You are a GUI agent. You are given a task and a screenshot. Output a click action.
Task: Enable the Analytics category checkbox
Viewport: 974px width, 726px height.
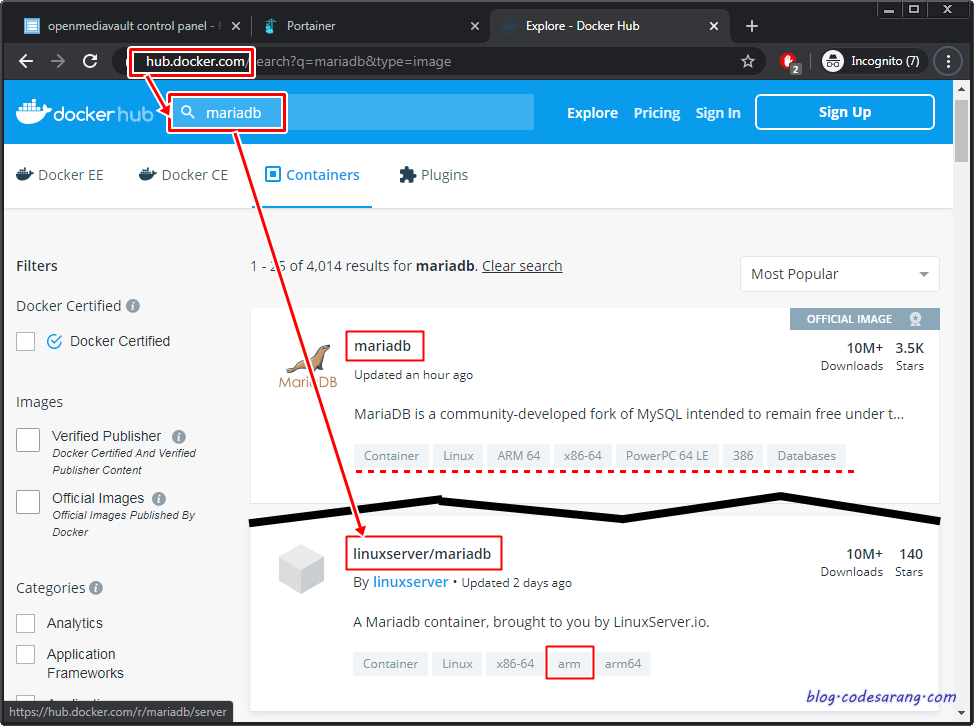pyautogui.click(x=25, y=624)
